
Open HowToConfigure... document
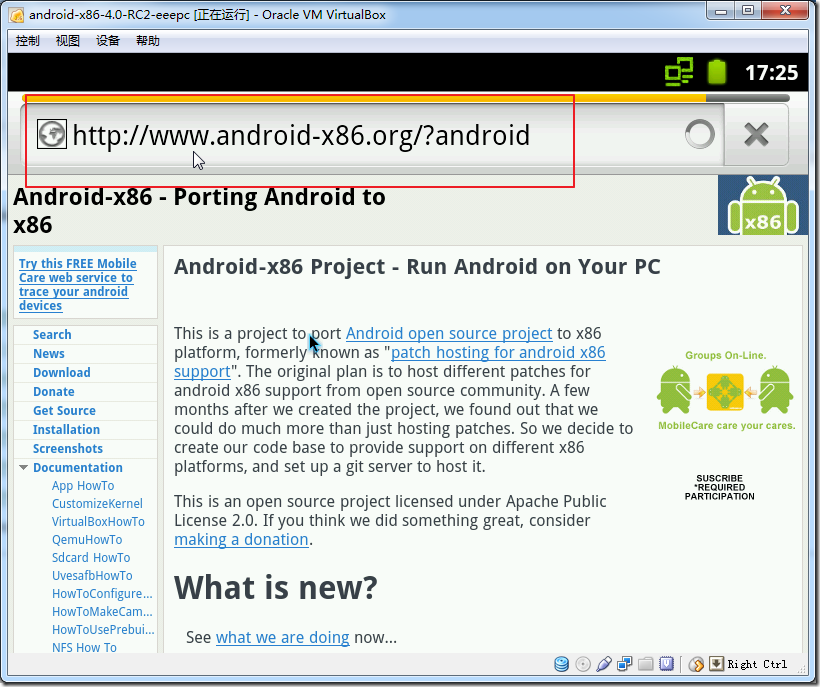[102, 594]
